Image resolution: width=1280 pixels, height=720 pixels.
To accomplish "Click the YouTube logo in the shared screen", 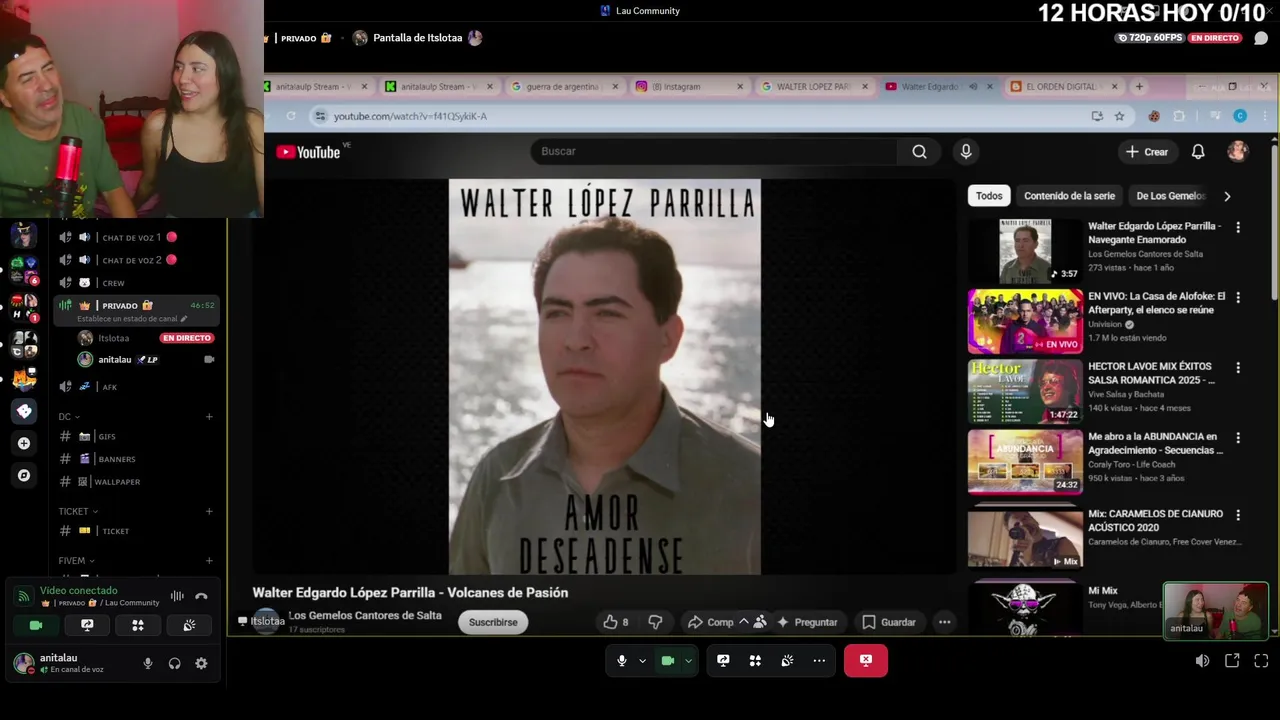I will click(308, 152).
